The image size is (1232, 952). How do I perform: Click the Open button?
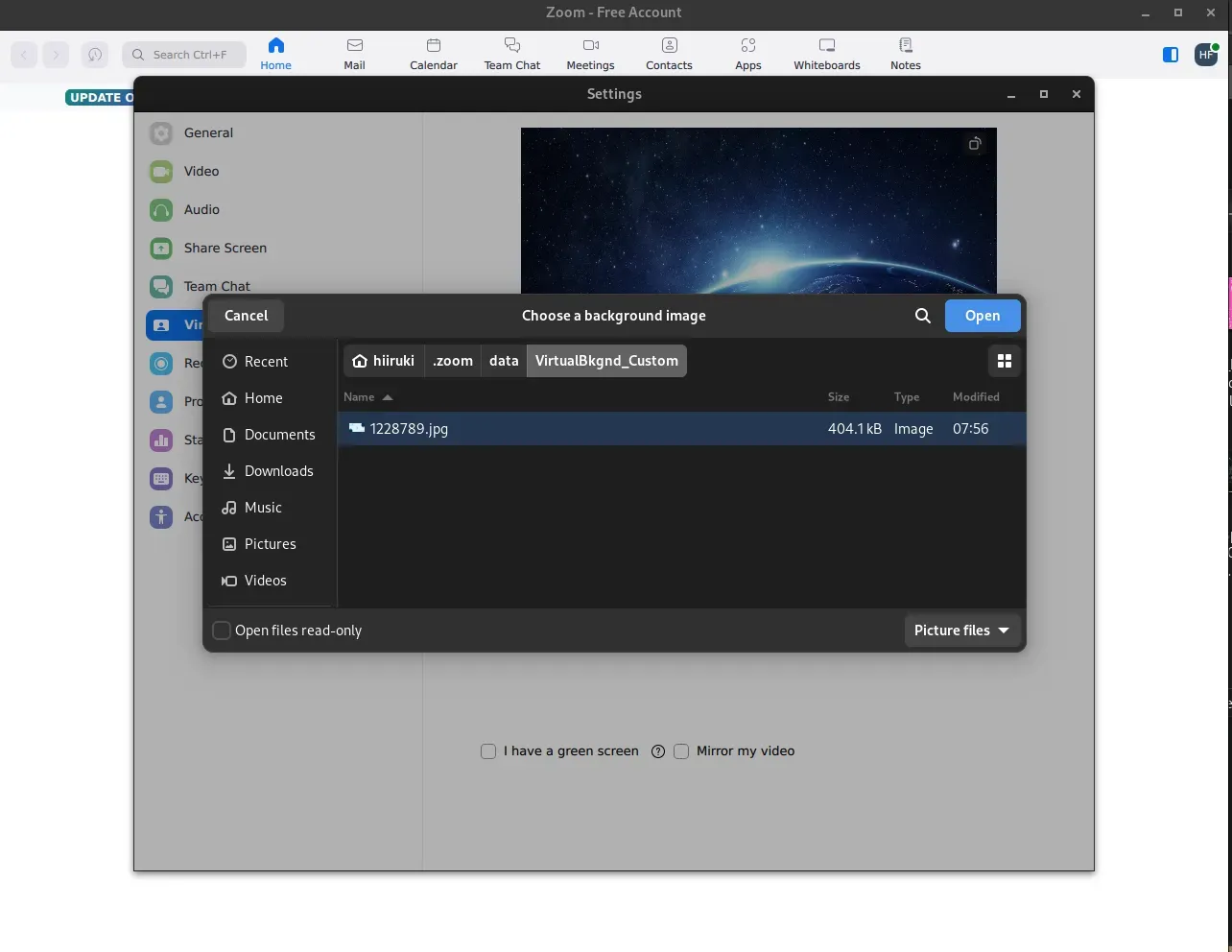click(983, 316)
